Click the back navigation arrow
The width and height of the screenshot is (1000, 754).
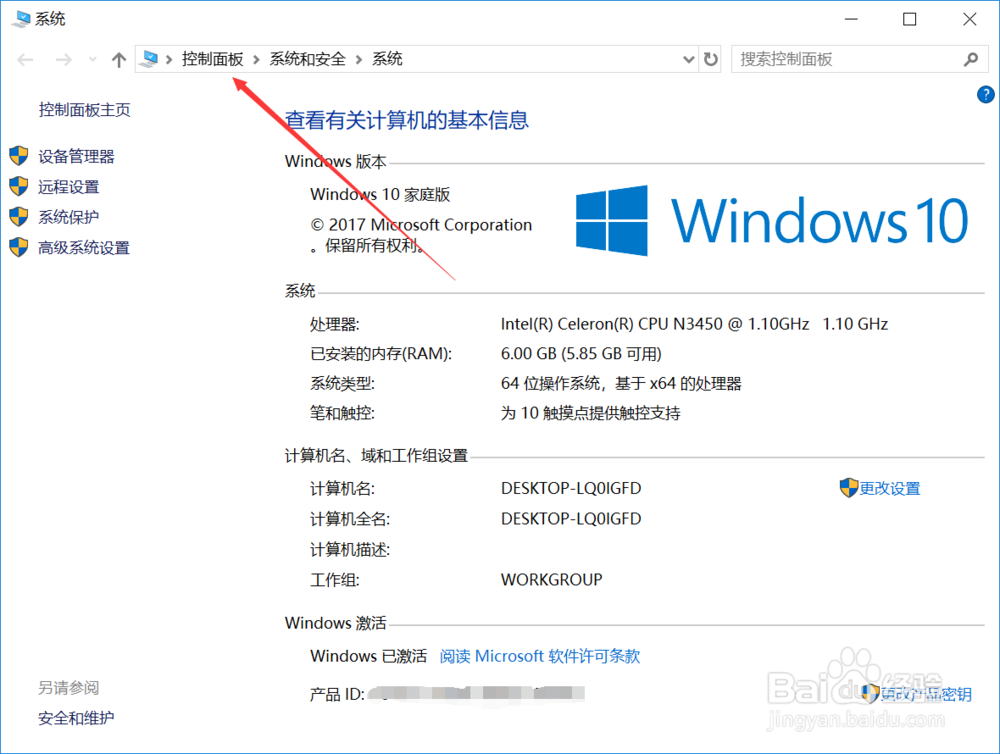(x=26, y=60)
